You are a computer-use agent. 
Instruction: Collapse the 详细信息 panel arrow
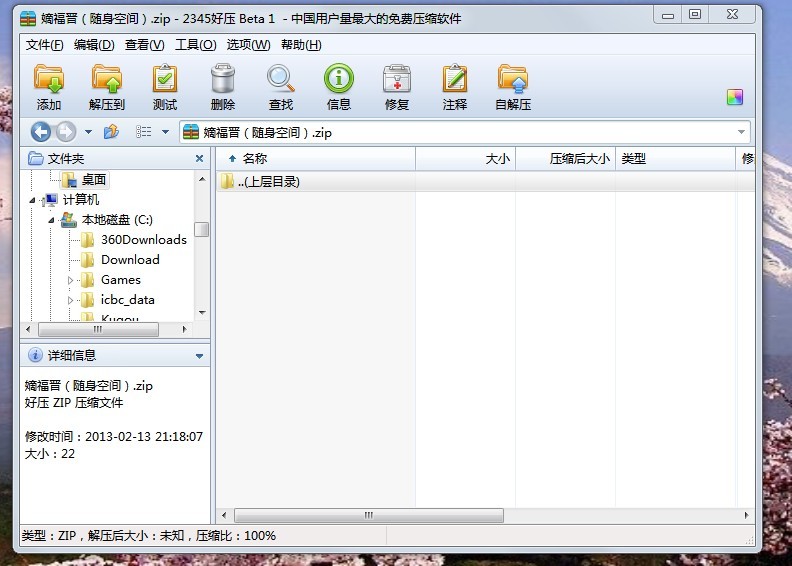coord(200,356)
